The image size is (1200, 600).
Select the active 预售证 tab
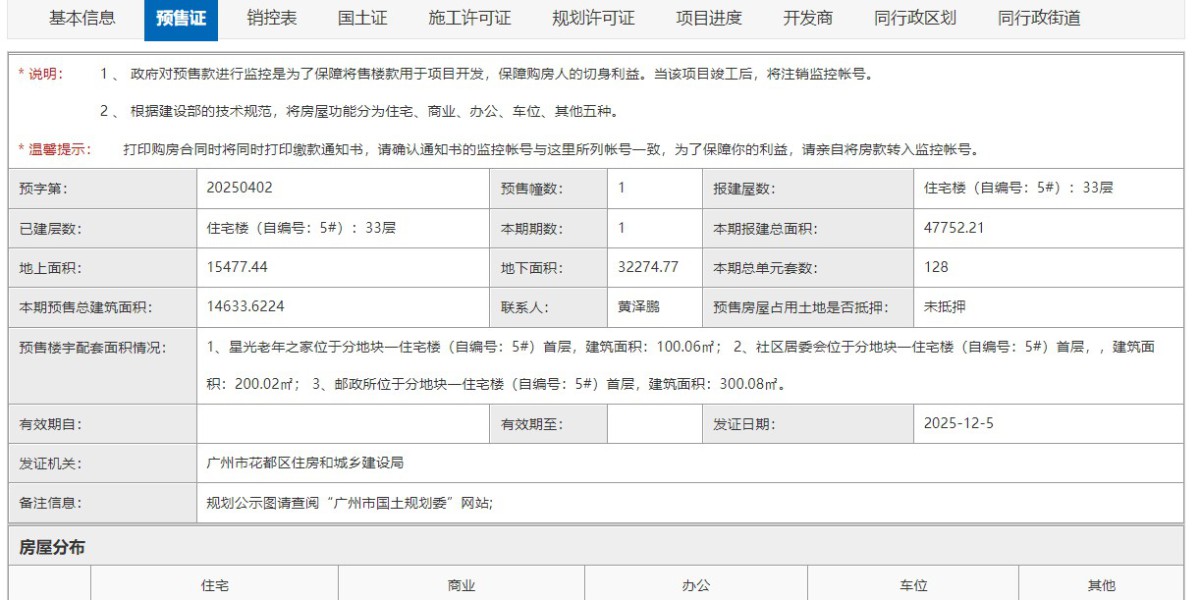coord(181,18)
